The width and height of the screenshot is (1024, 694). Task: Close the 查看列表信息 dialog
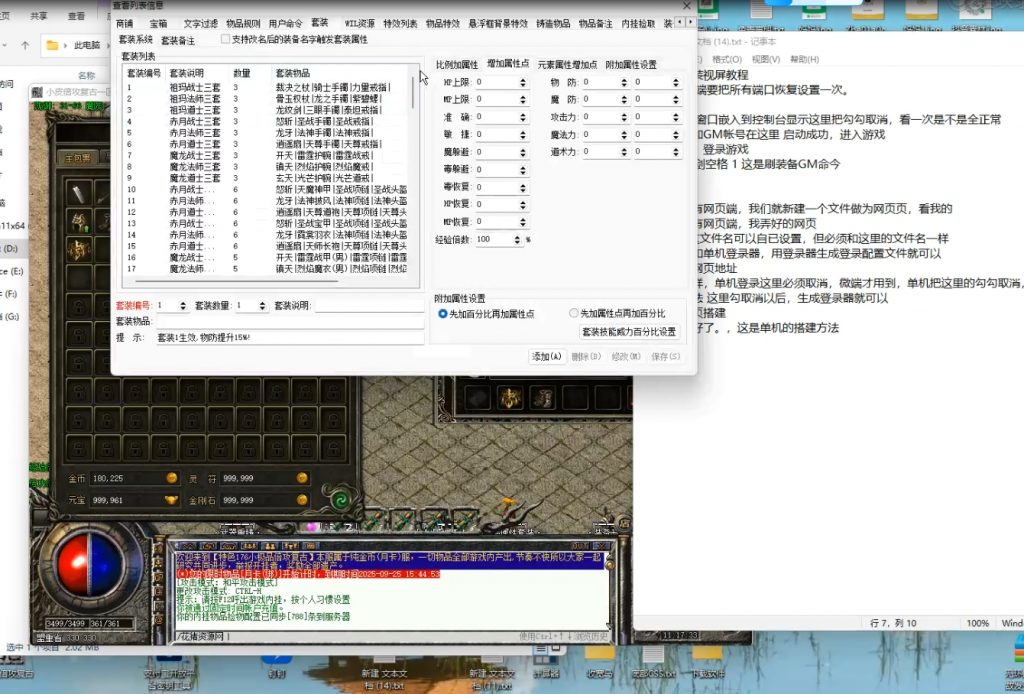pyautogui.click(x=686, y=5)
